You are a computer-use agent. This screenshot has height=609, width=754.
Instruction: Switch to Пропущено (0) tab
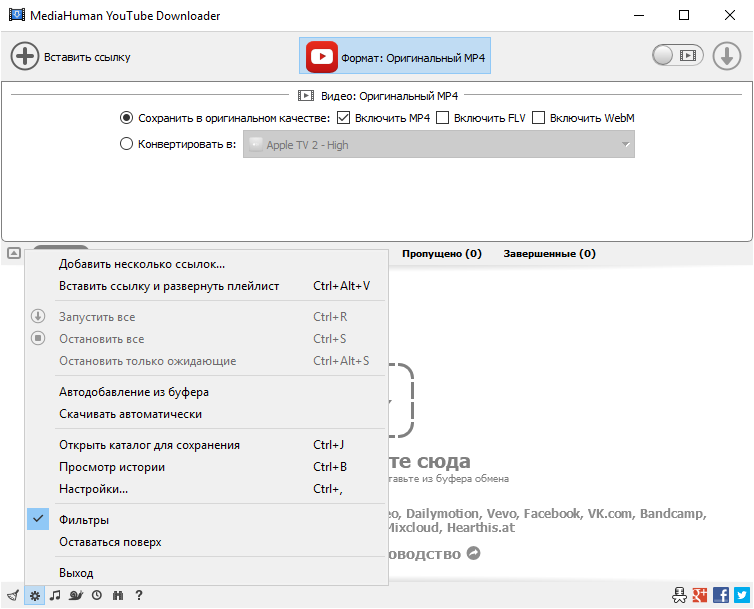pyautogui.click(x=442, y=254)
